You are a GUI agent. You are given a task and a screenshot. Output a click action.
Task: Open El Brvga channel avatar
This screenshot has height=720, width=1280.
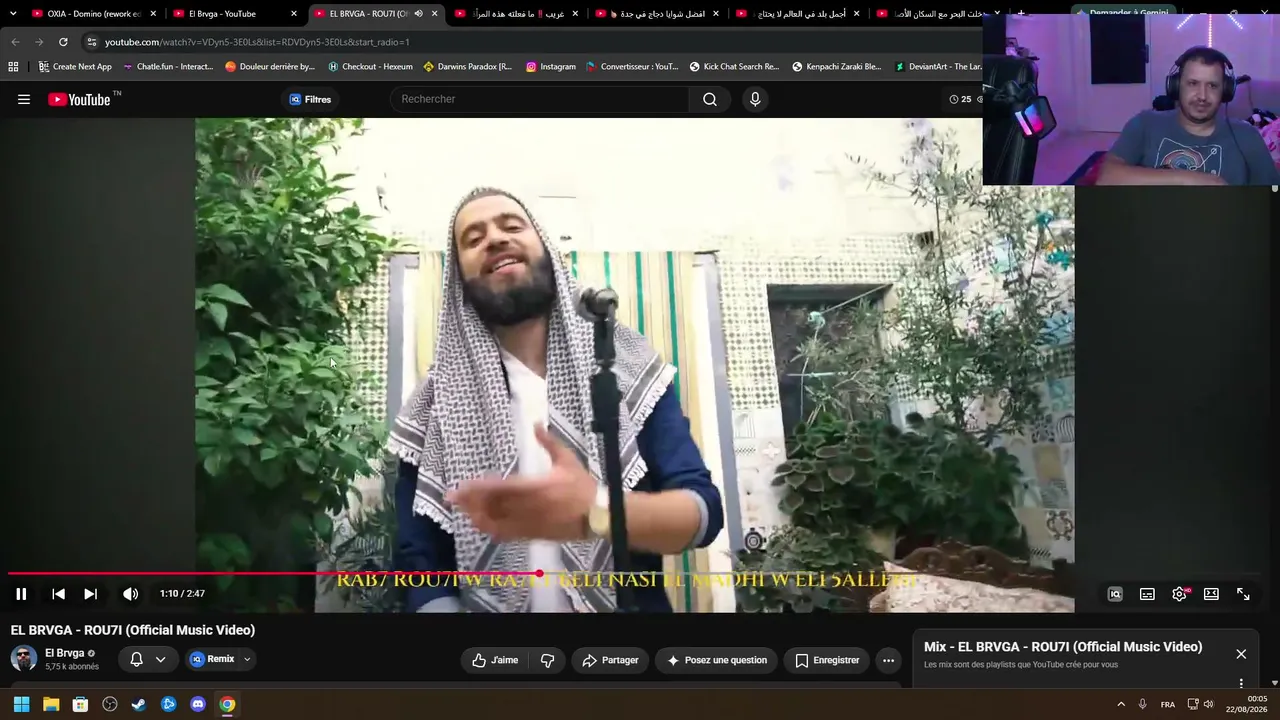point(24,658)
